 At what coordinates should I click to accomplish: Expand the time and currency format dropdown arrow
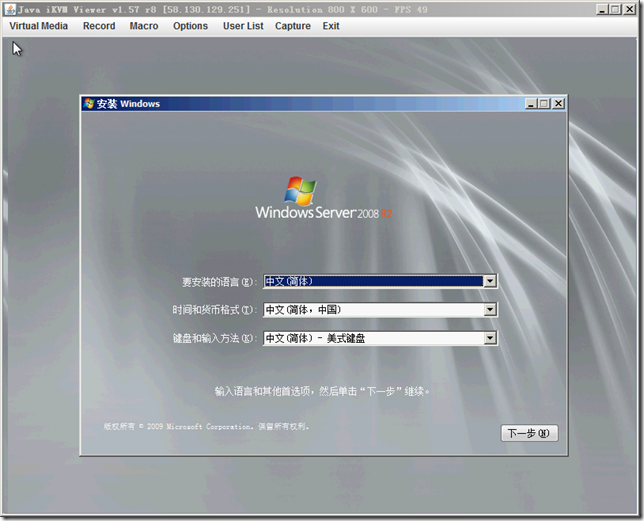point(490,310)
